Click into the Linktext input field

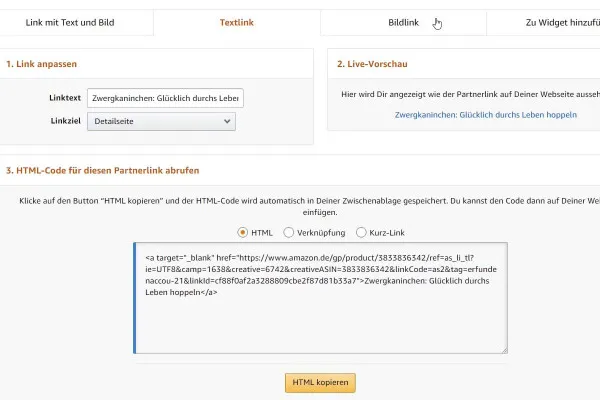tap(165, 98)
